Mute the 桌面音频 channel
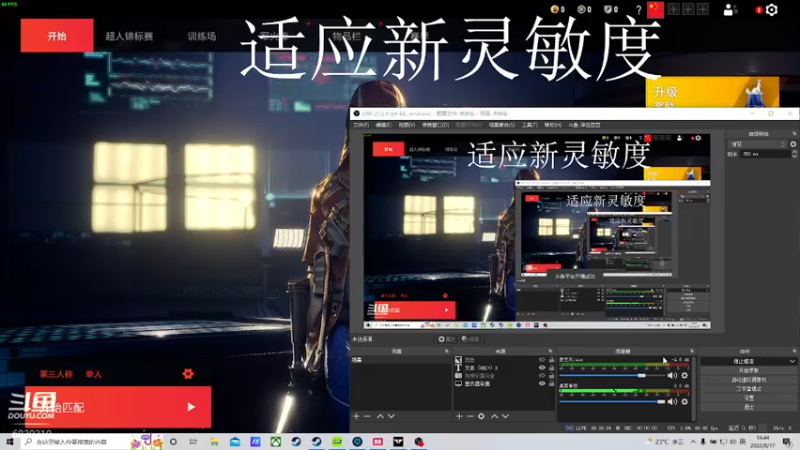The height and width of the screenshot is (450, 800). (x=672, y=402)
